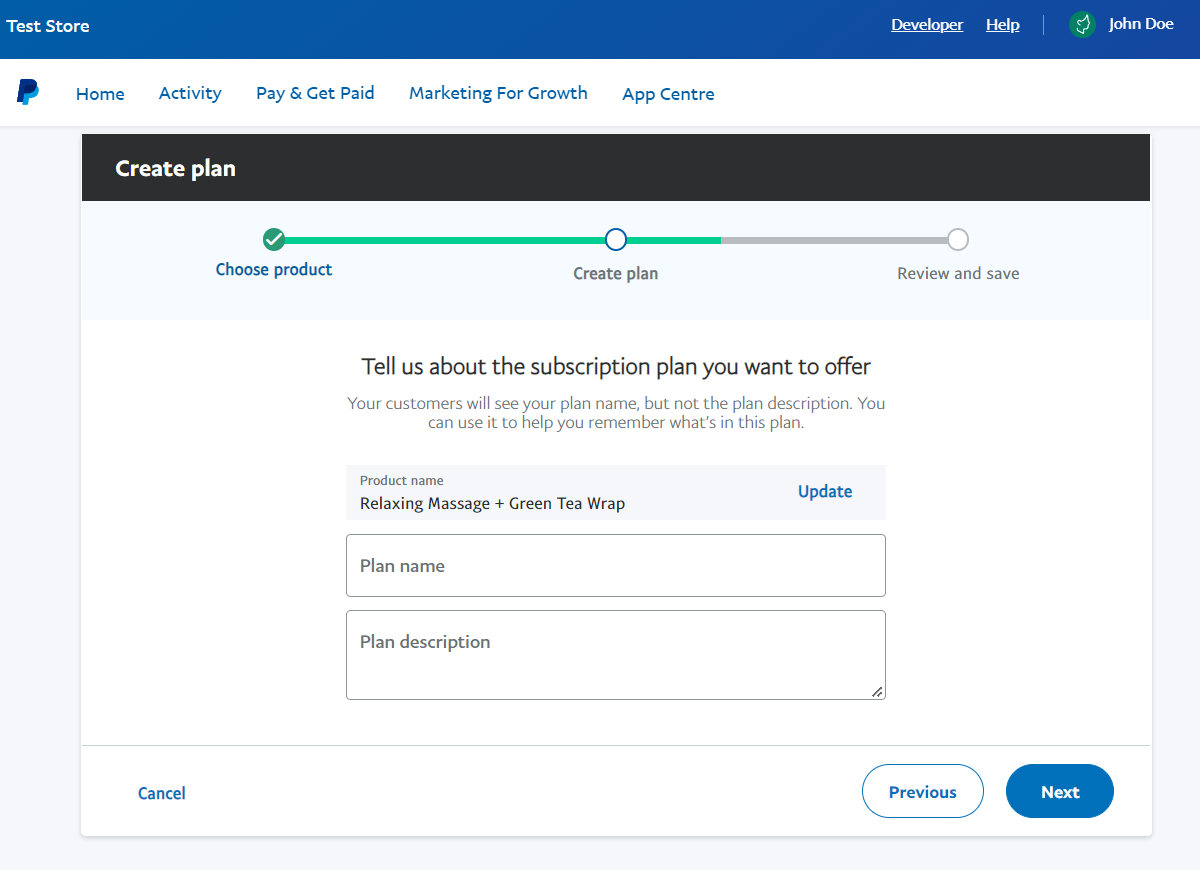Image resolution: width=1200 pixels, height=870 pixels.
Task: Open the App Centre section
Action: pos(668,93)
